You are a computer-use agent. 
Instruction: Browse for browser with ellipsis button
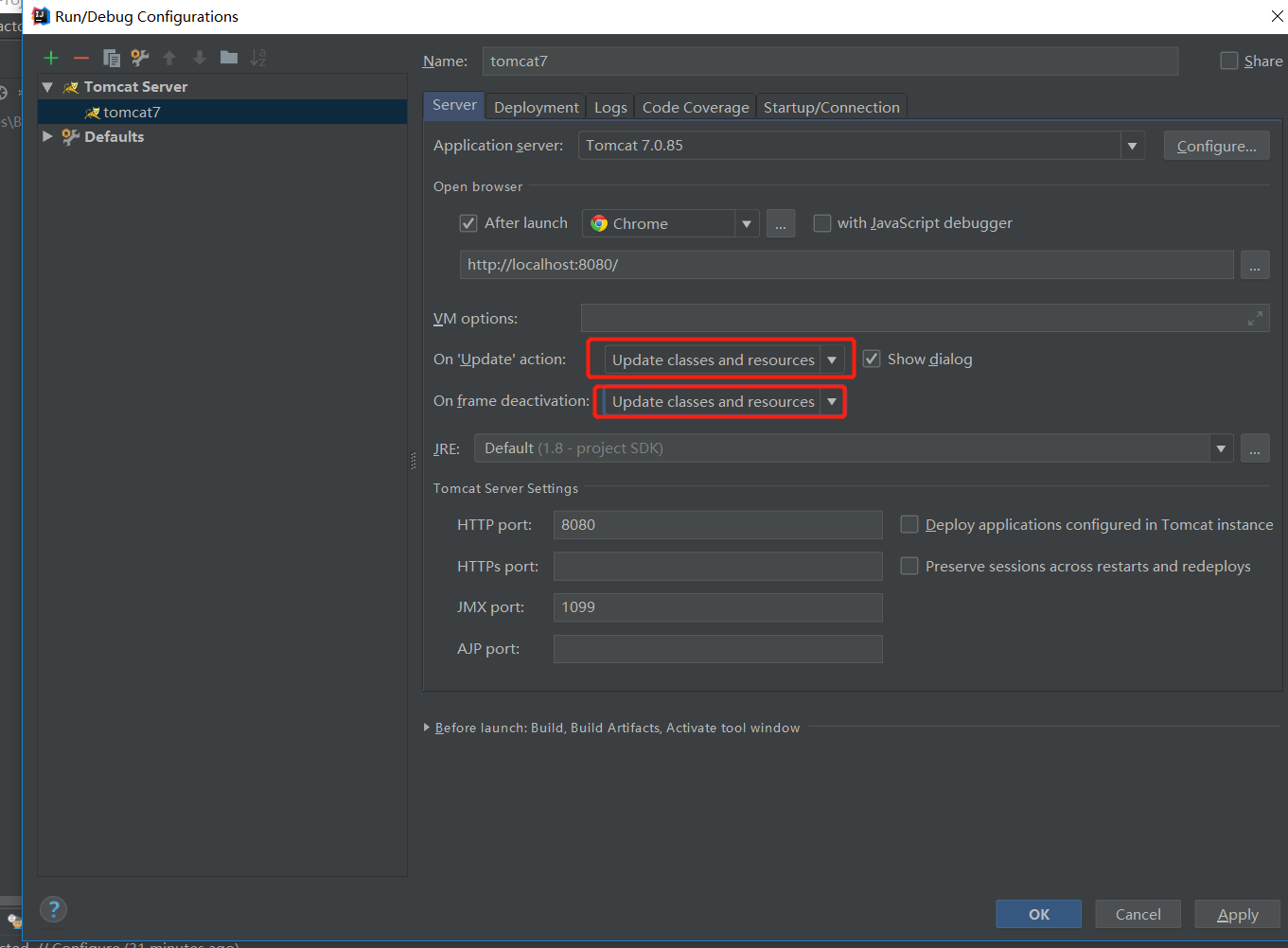781,223
